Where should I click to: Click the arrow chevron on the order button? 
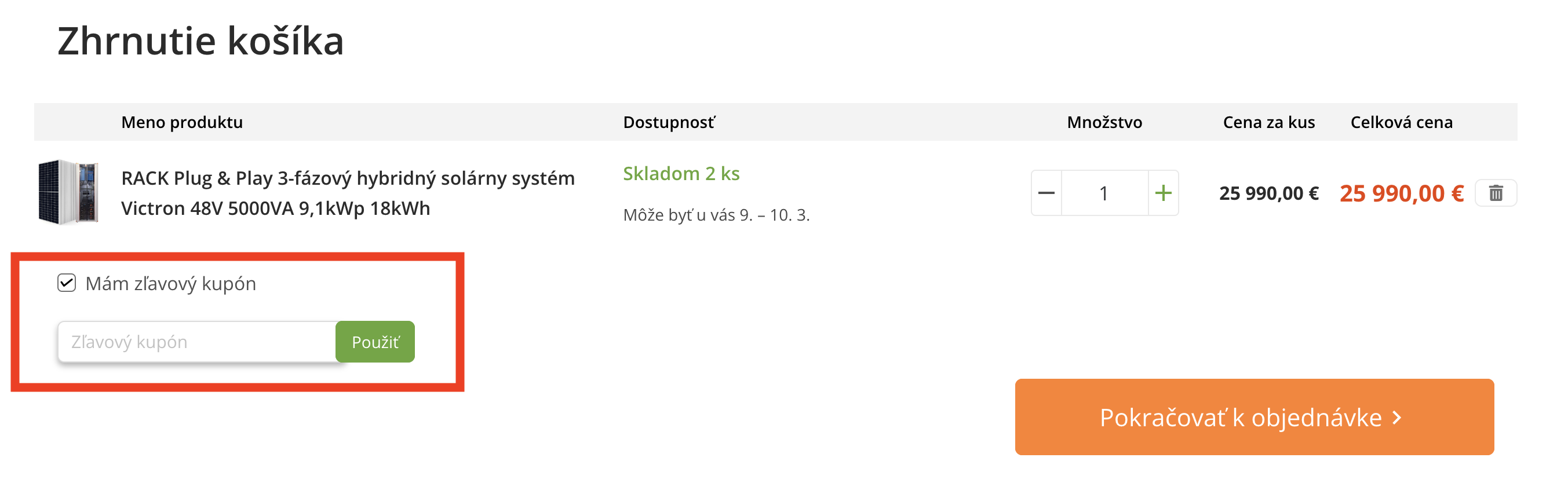(x=1397, y=418)
